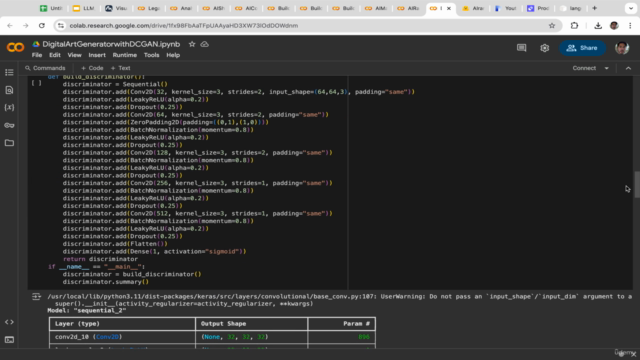Click the notebook vertical scrollbar thumb
The height and width of the screenshot is (360, 640).
coord(637,184)
